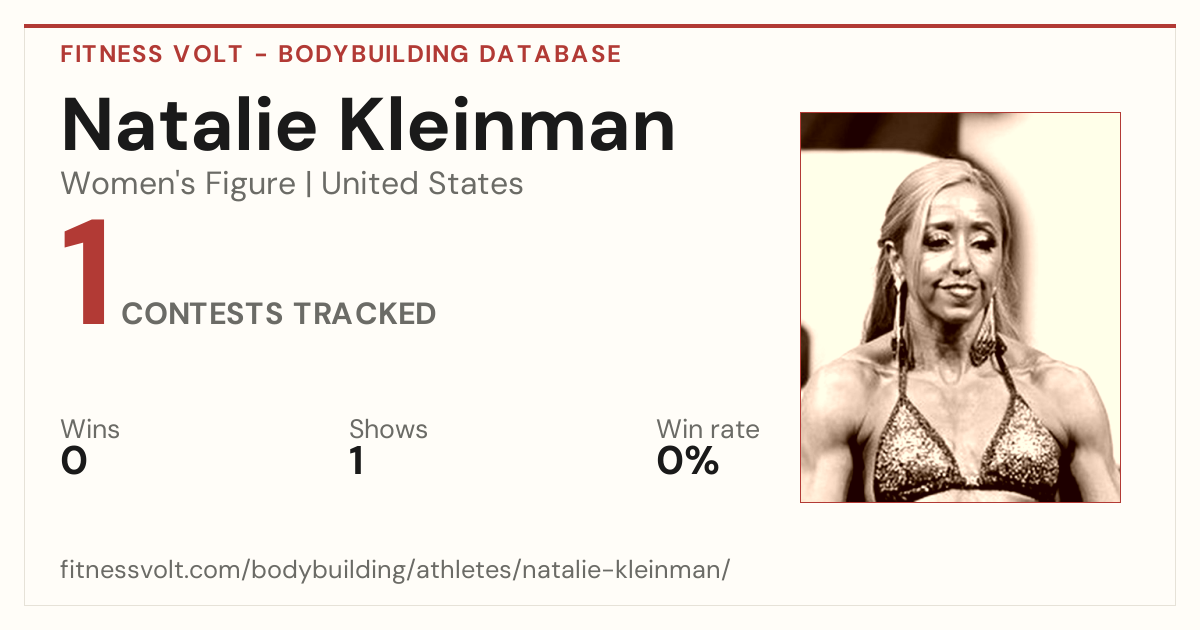The image size is (1200, 630).
Task: Click the vertical bar separator before United States
Action: 308,184
